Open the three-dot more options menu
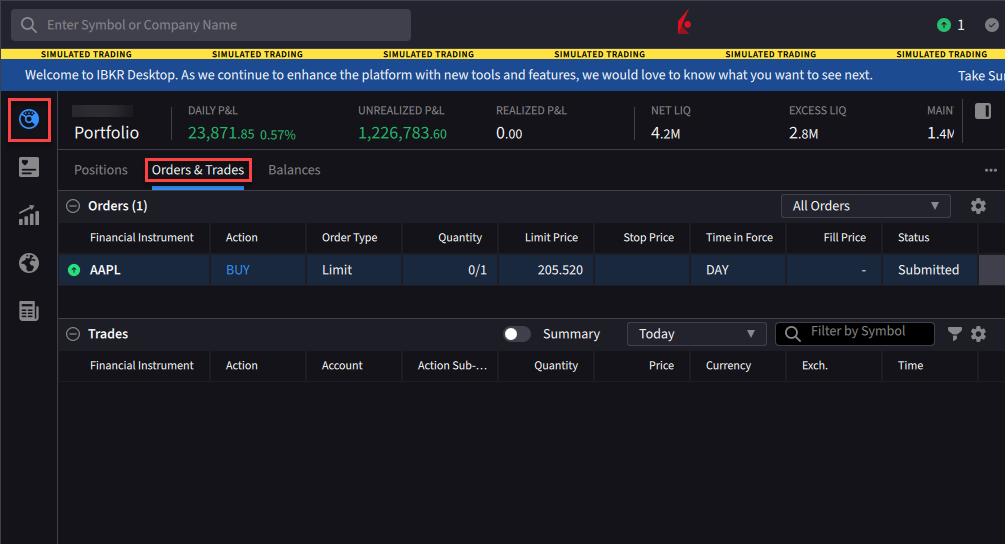1005x544 pixels. (x=990, y=170)
